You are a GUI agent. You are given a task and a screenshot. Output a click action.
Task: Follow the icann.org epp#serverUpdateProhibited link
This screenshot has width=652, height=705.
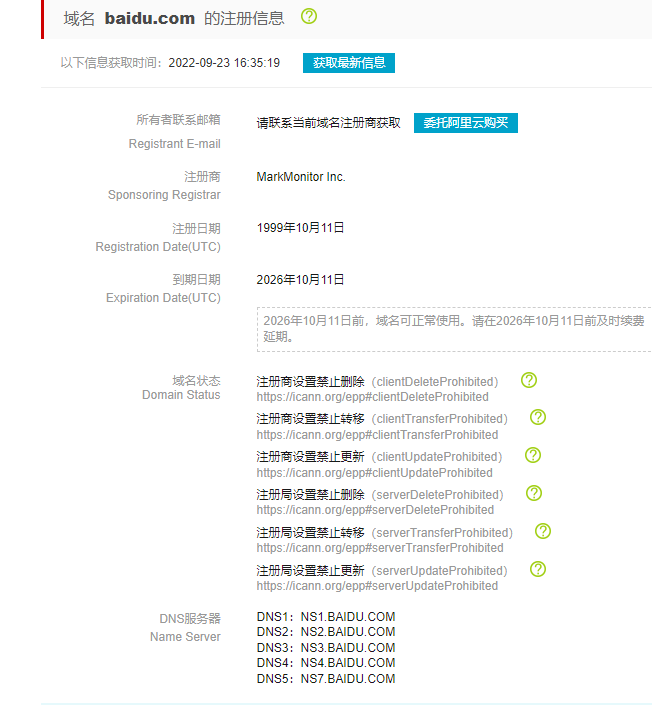tap(377, 586)
